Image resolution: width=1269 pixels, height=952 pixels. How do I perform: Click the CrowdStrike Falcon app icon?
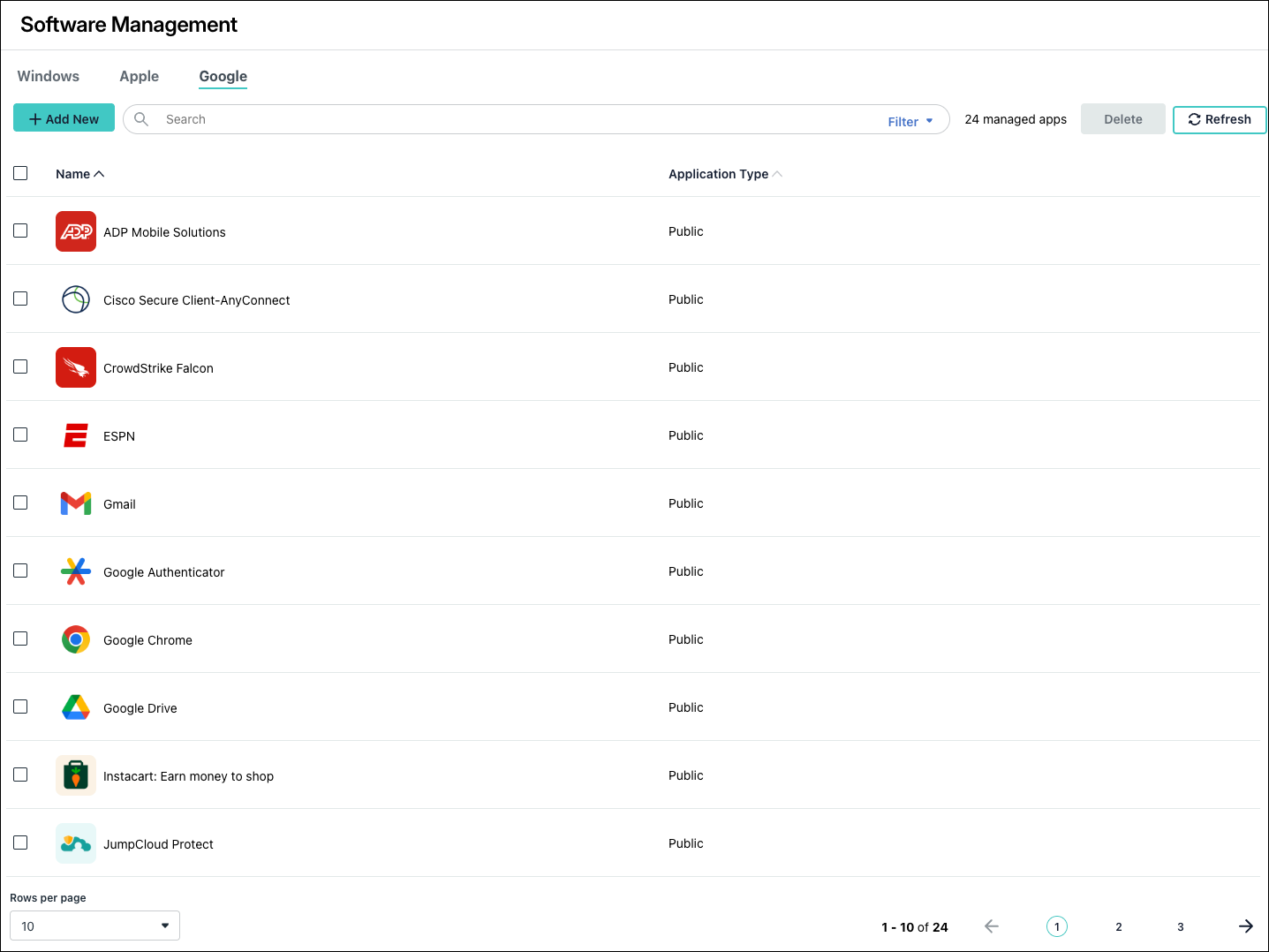pos(76,367)
